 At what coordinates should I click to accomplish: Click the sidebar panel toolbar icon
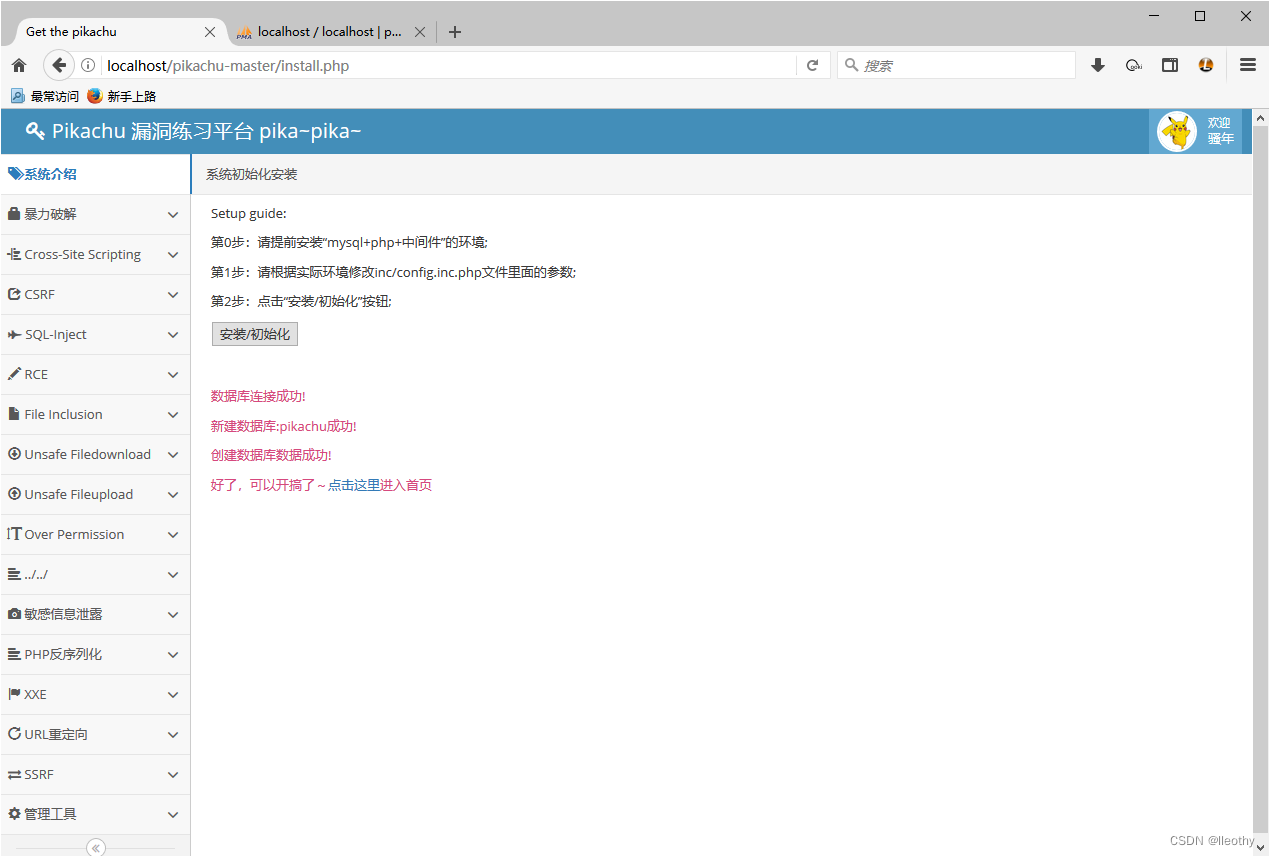tap(1169, 65)
